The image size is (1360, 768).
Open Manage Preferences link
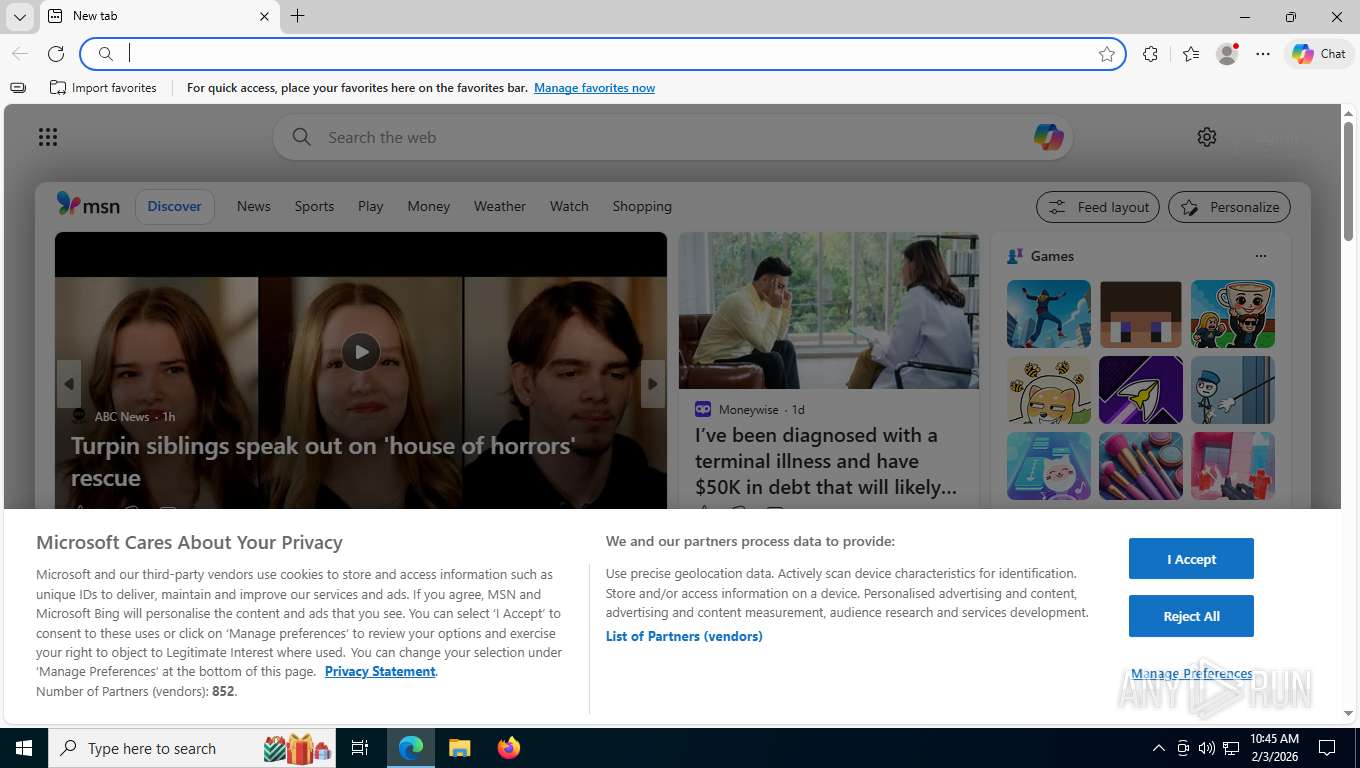1191,674
